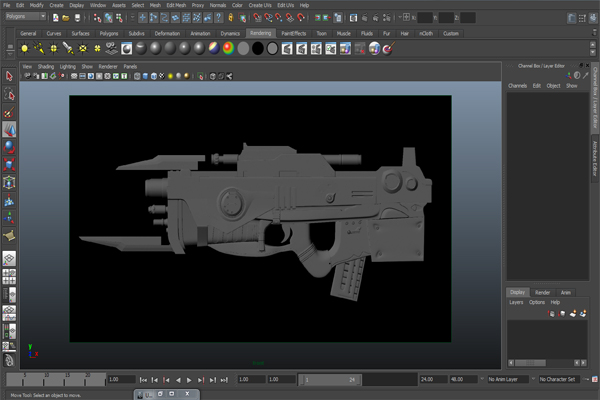Viewport: 600px width, 400px height.
Task: Create an area light from shelf
Action: 83,49
